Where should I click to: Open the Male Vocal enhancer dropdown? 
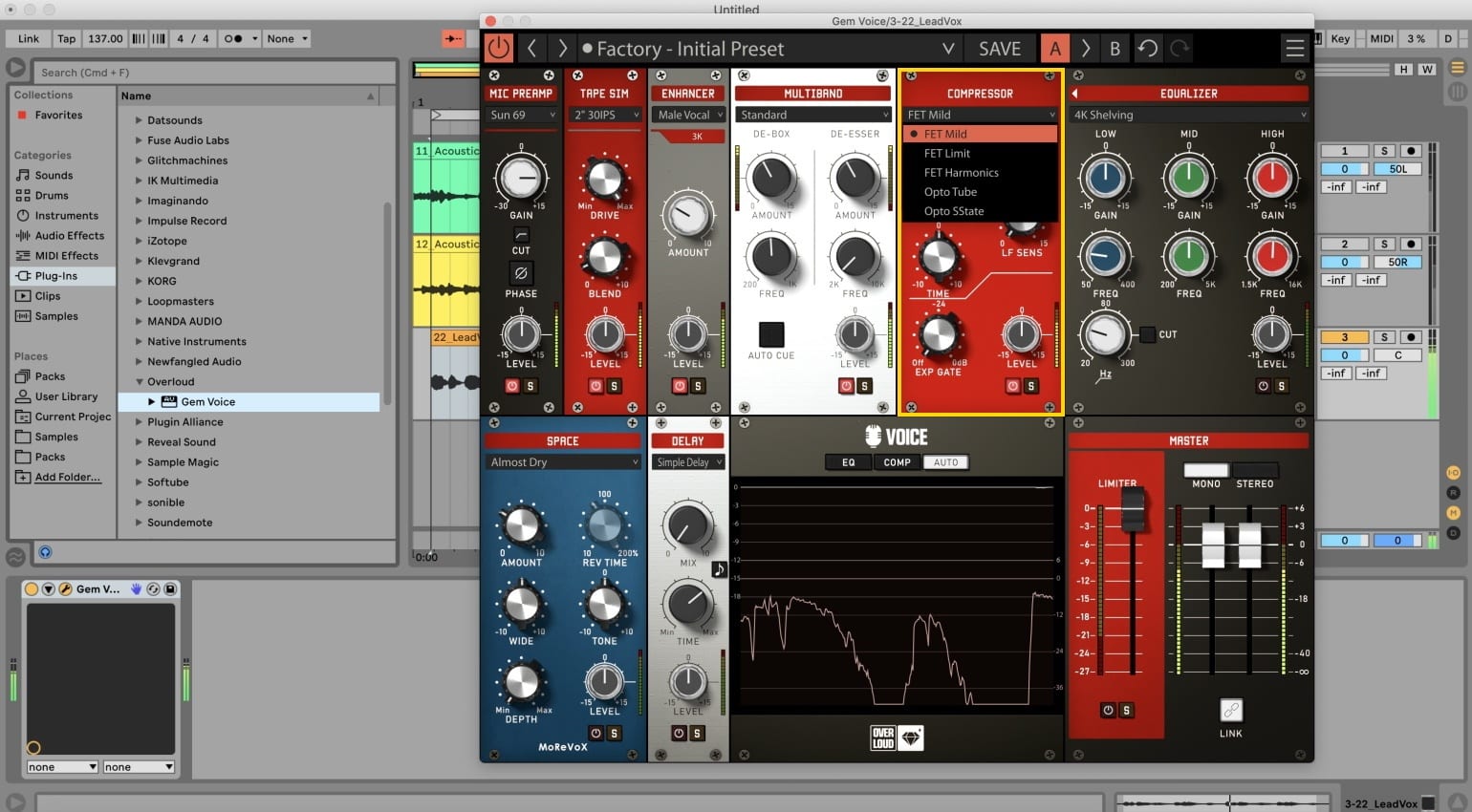tap(689, 115)
